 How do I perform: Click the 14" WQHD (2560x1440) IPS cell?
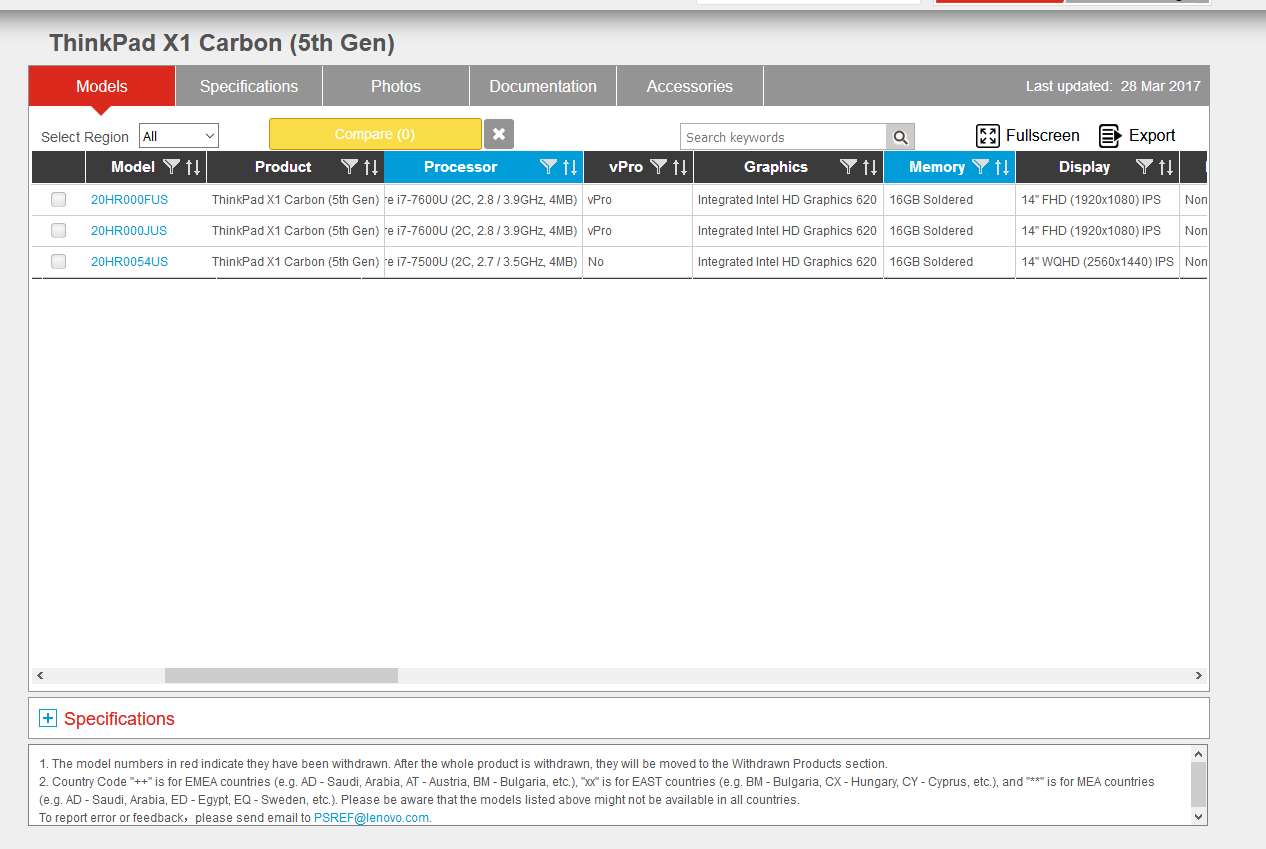[x=1097, y=261]
